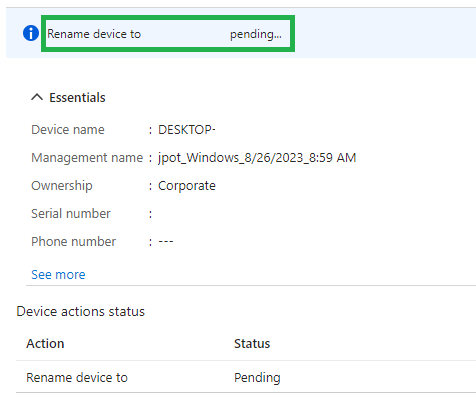The image size is (476, 405).
Task: Click the Device name label
Action: 68,130
